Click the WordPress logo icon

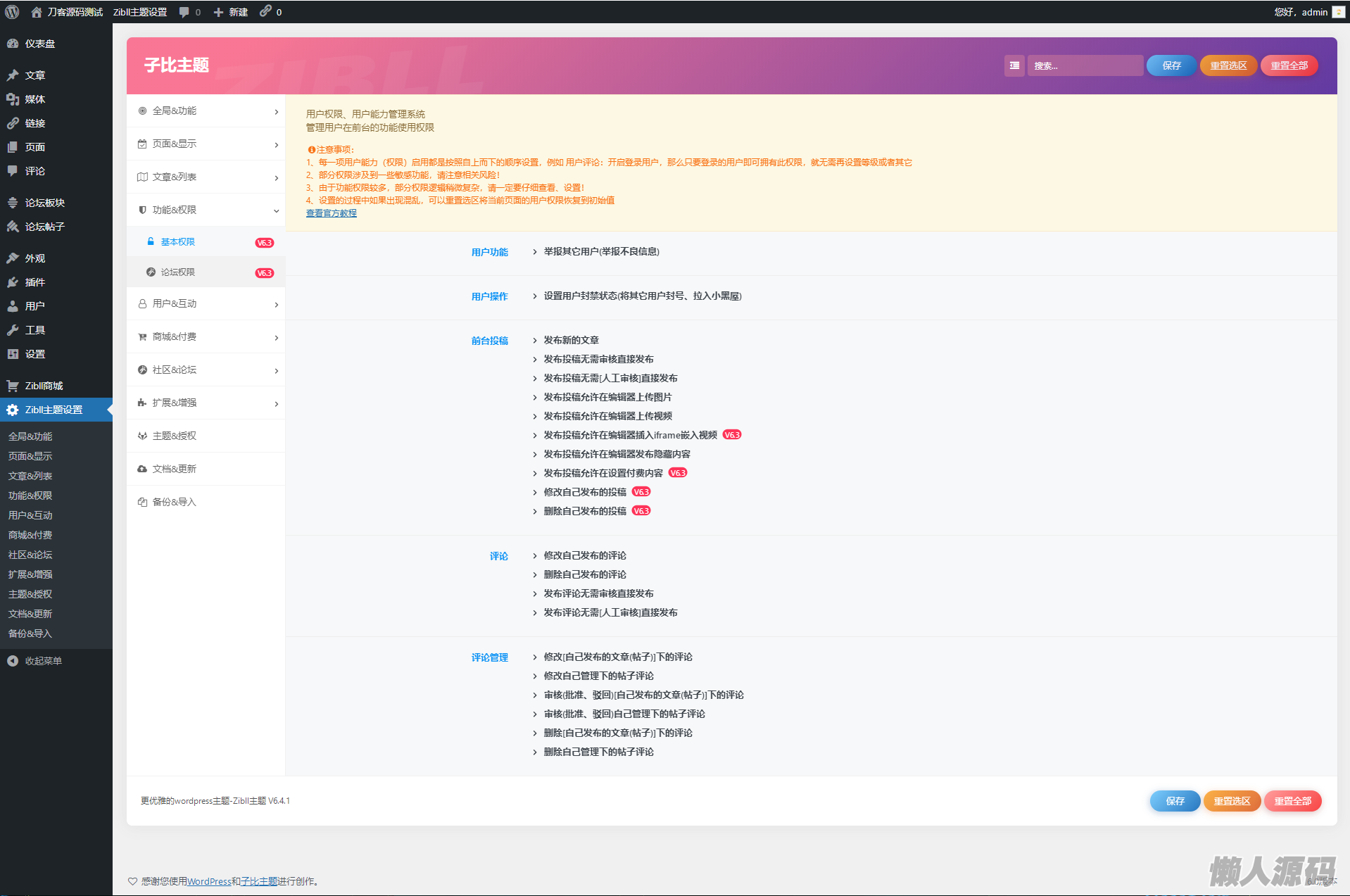point(12,12)
